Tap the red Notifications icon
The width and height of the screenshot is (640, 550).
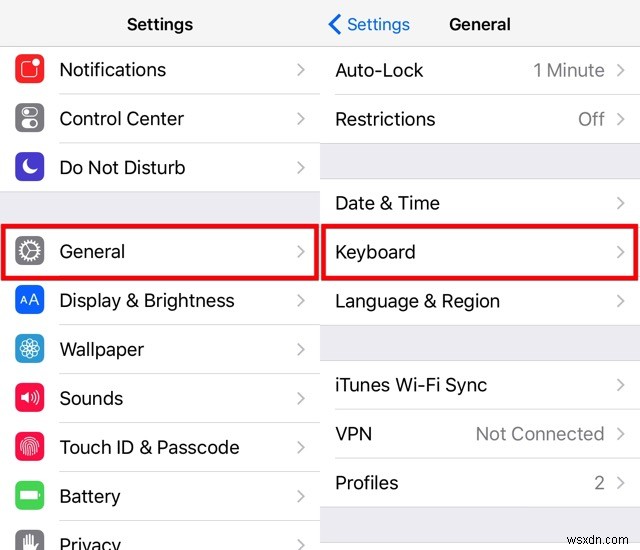point(30,70)
